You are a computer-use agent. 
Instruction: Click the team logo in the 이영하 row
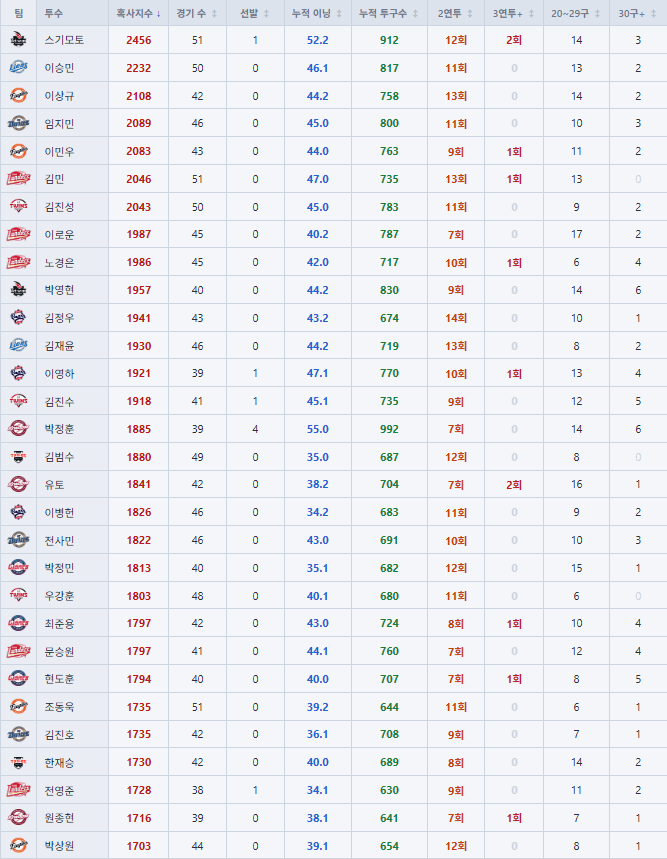18,374
